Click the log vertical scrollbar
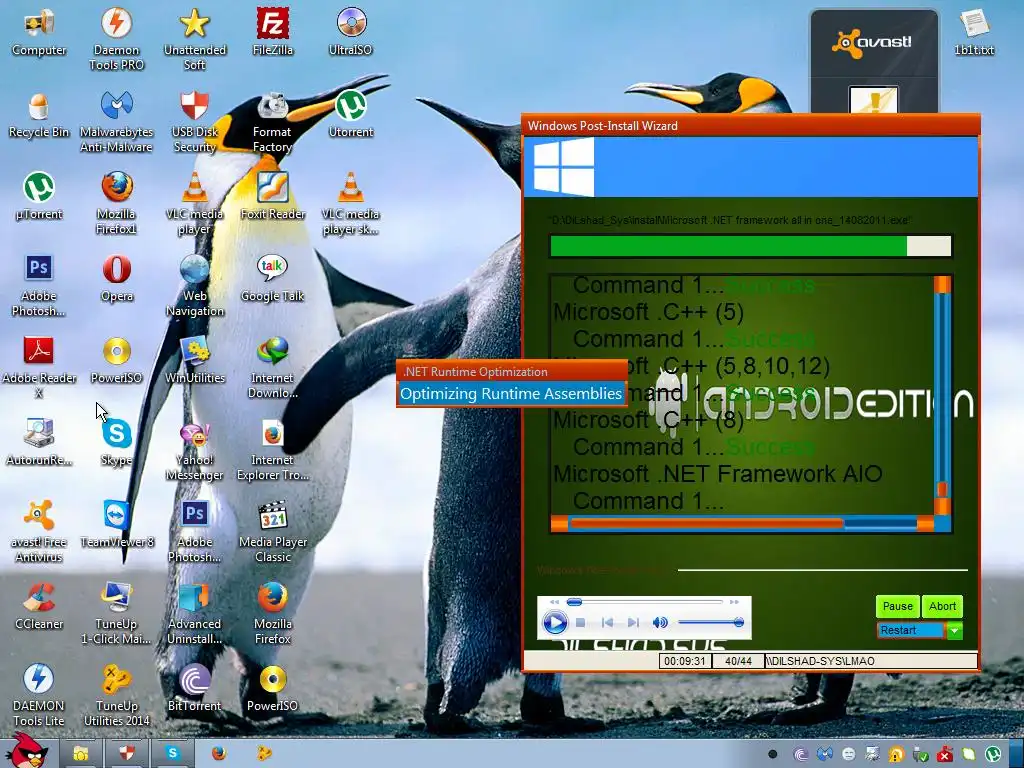 (942, 395)
